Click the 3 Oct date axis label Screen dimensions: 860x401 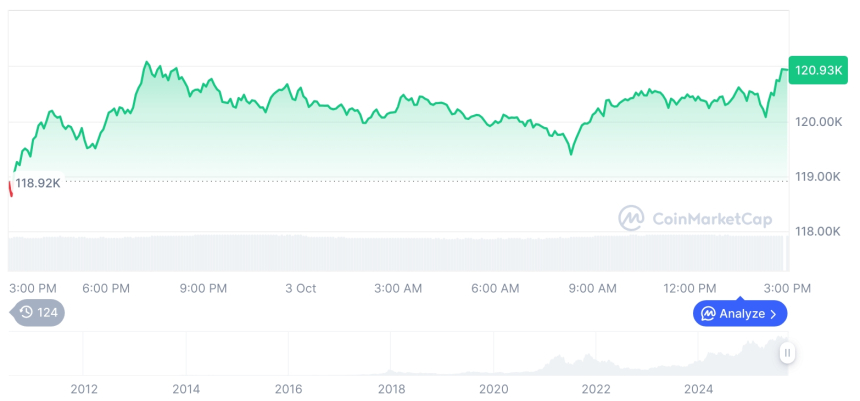click(x=300, y=288)
